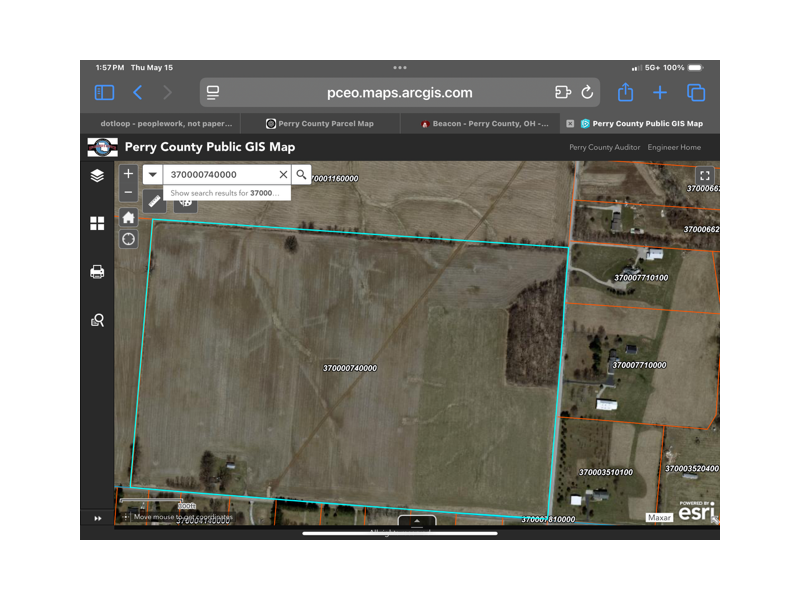Show Safari tab overview
800x600 pixels.
tap(696, 92)
